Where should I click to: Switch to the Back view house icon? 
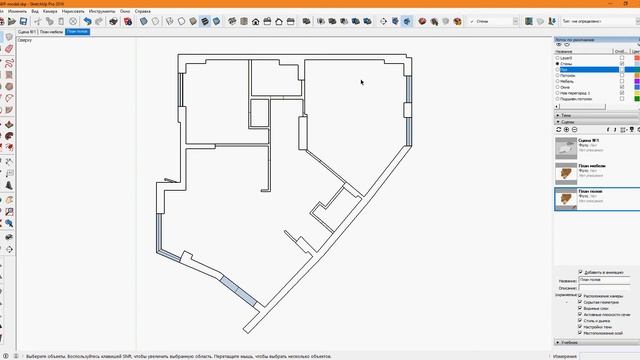(279, 21)
